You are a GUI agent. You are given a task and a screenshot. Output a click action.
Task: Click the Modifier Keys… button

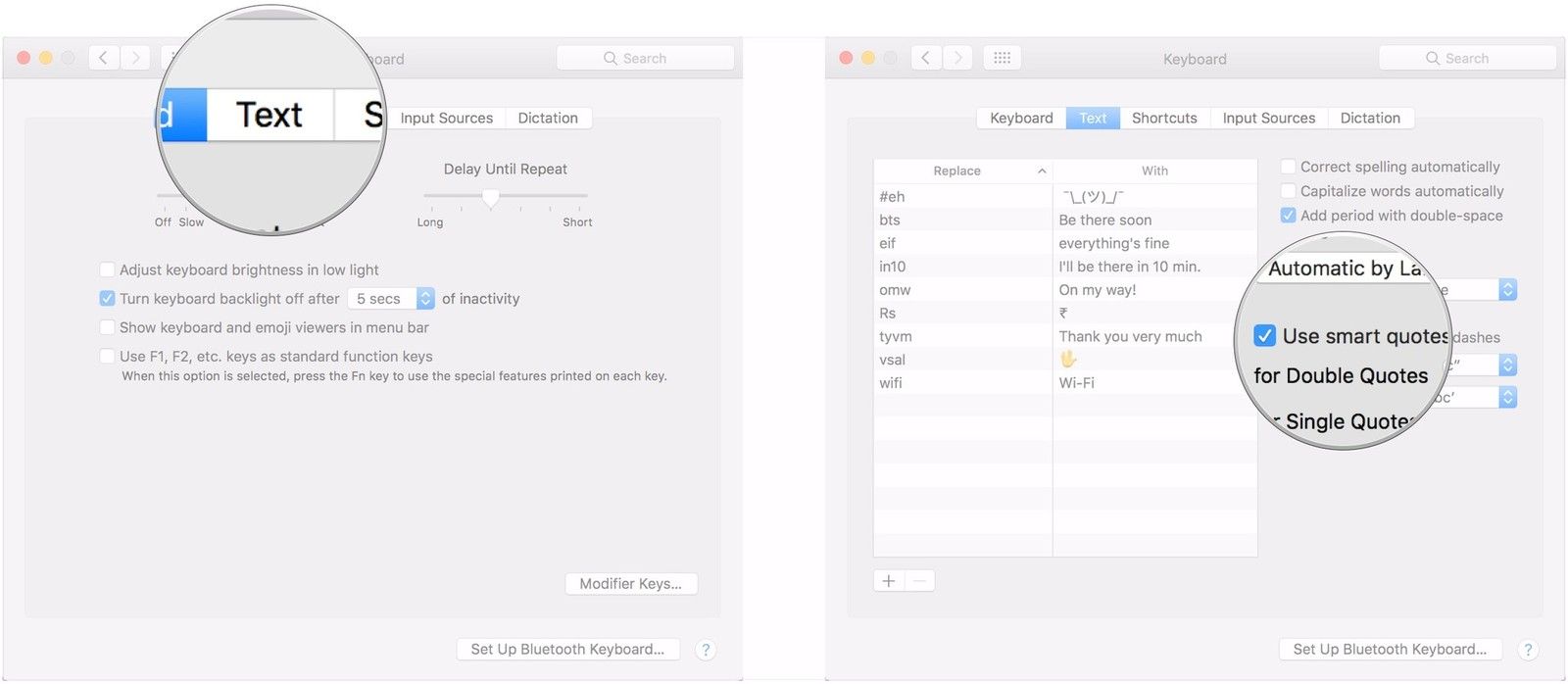pyautogui.click(x=630, y=584)
